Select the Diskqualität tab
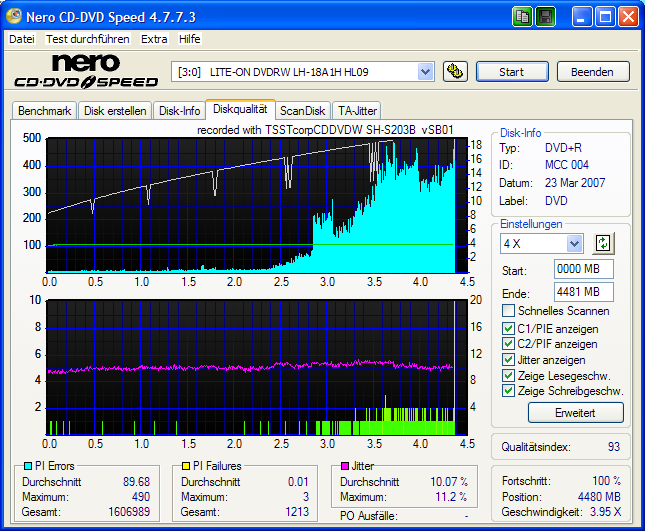 coord(240,109)
